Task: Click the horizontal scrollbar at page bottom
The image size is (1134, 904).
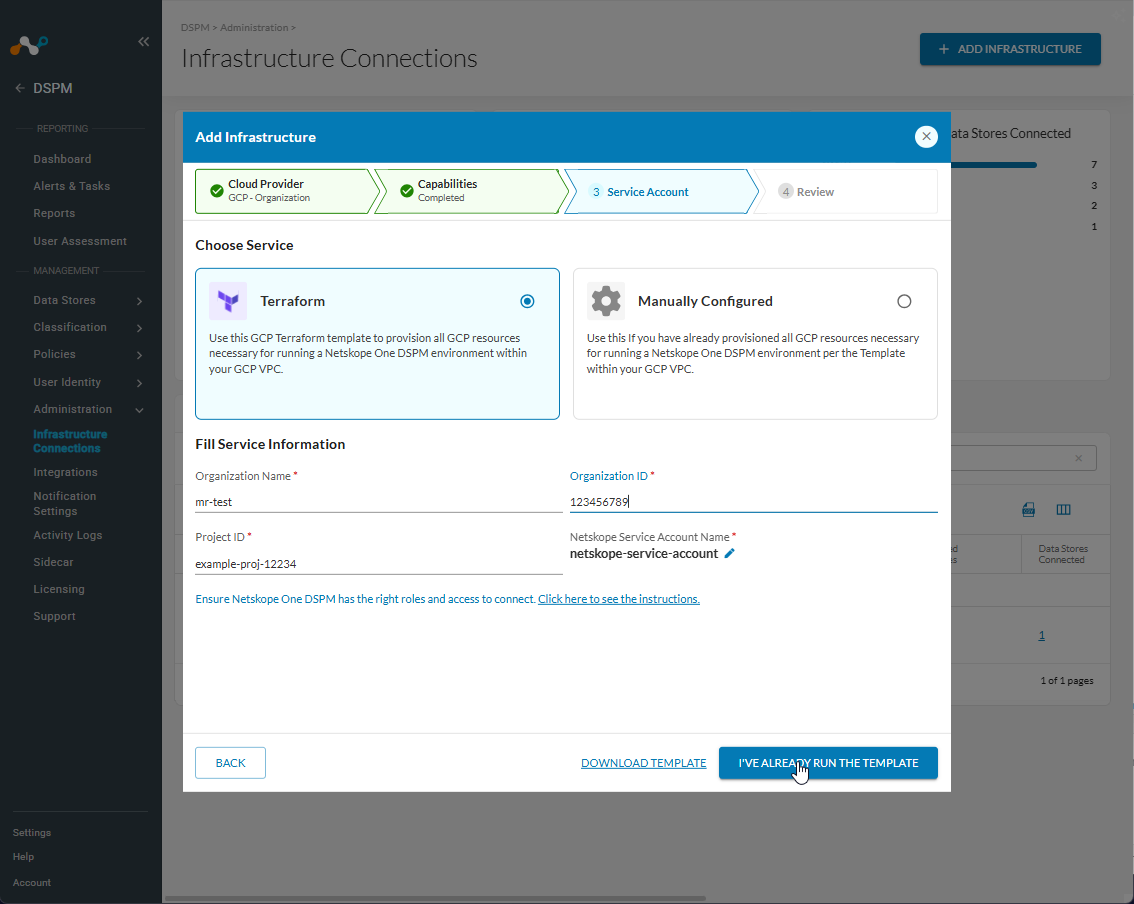Action: coord(435,899)
